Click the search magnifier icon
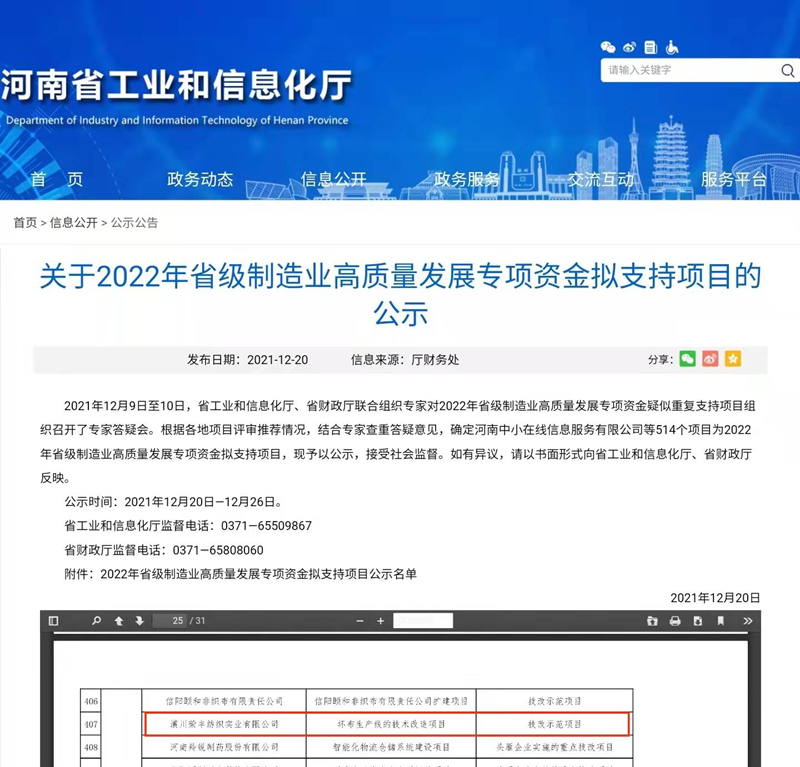This screenshot has height=767, width=800. [788, 70]
